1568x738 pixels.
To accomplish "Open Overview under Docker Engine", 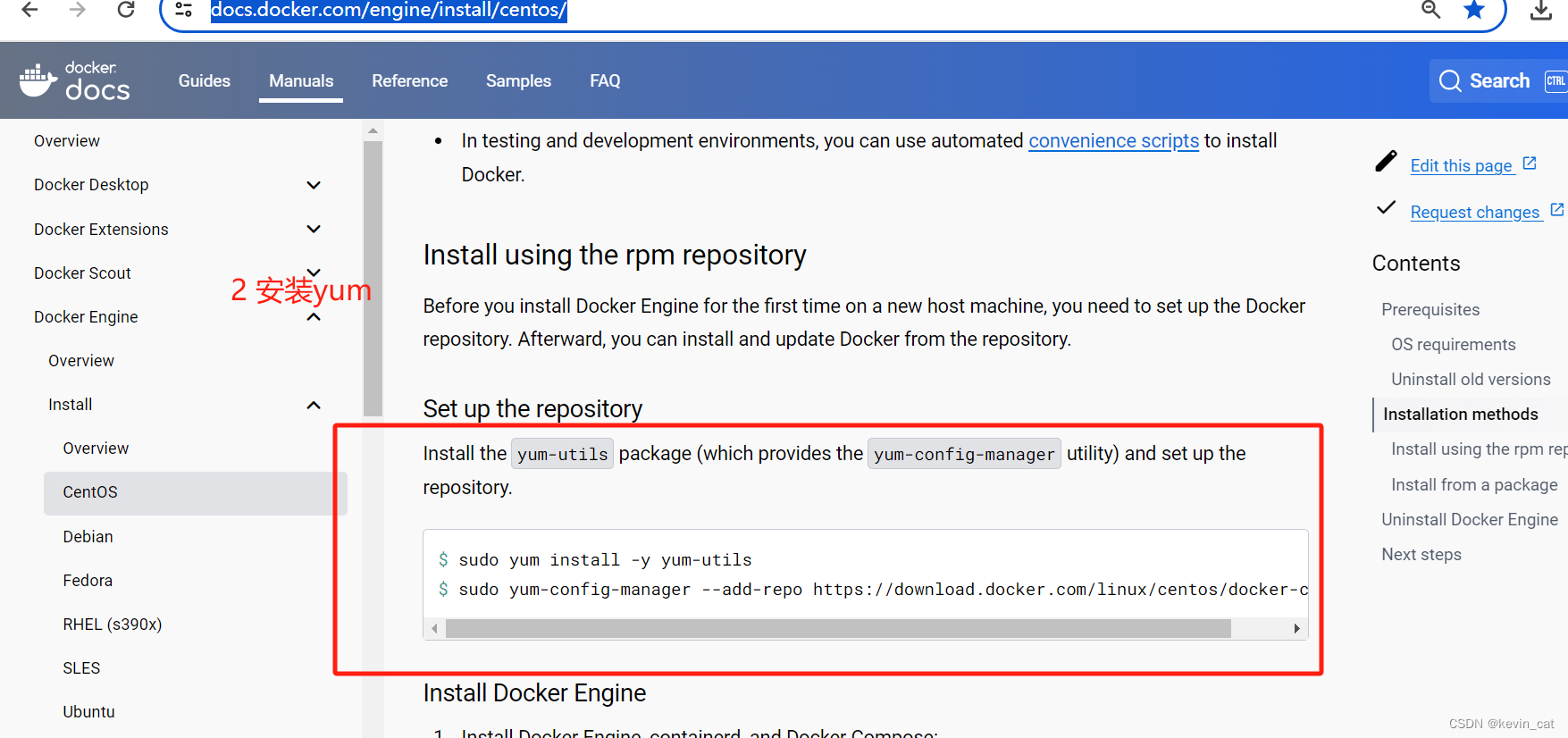I will point(81,361).
